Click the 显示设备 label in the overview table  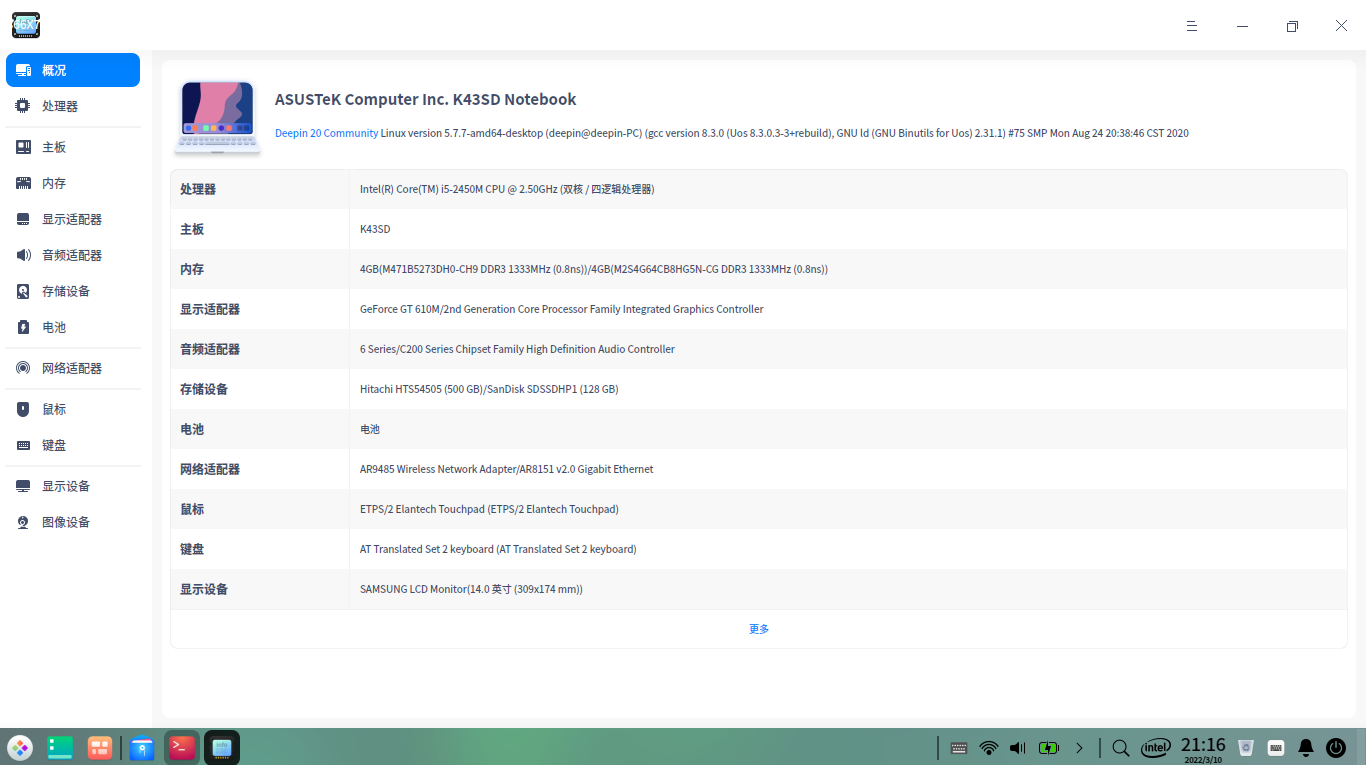[204, 589]
